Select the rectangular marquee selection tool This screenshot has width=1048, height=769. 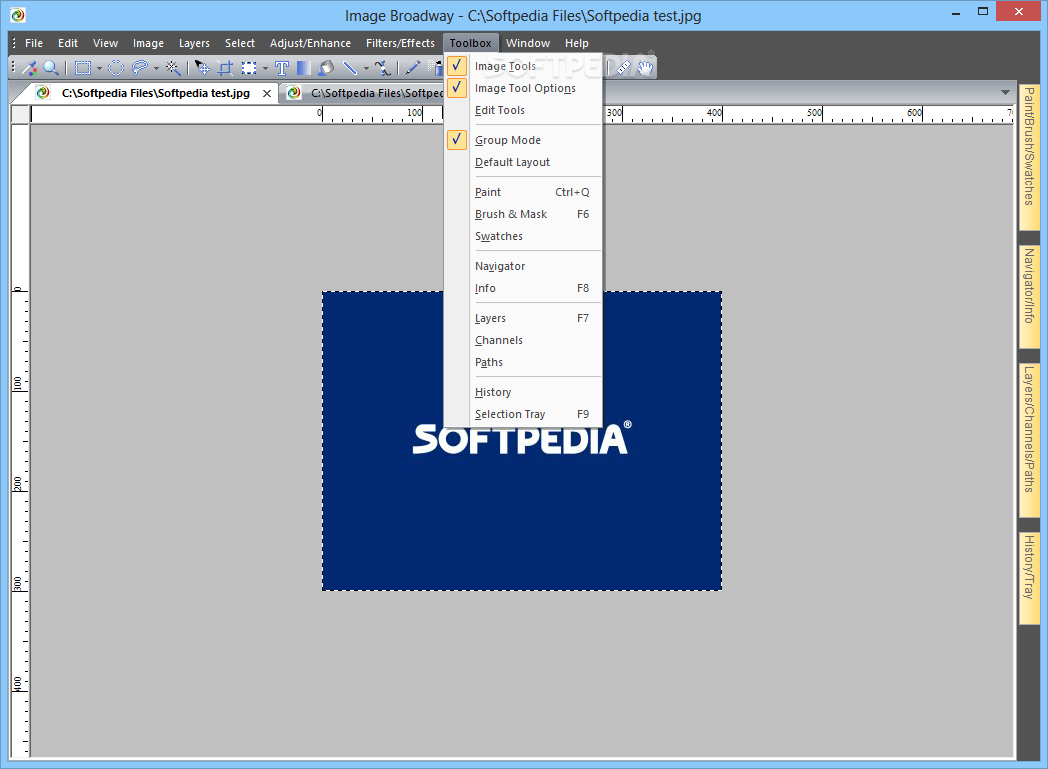(x=83, y=67)
